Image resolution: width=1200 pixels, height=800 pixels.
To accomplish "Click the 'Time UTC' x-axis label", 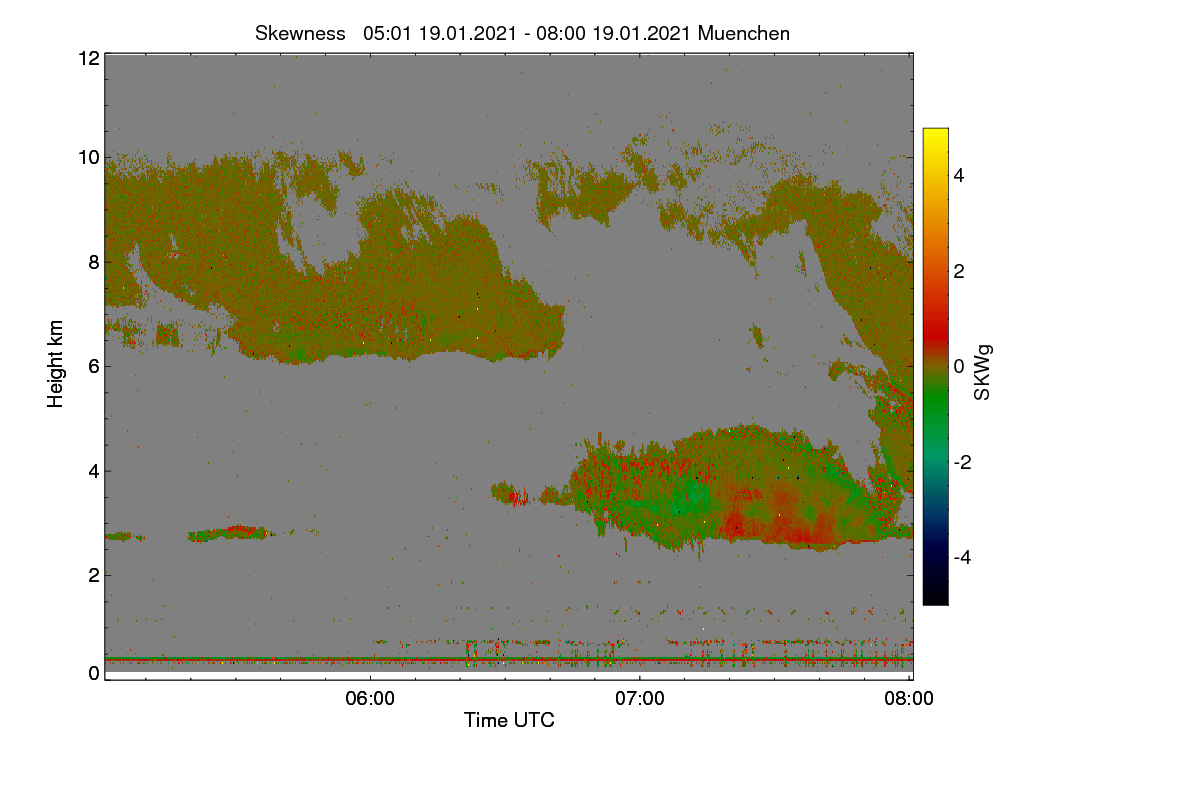I will (x=509, y=720).
